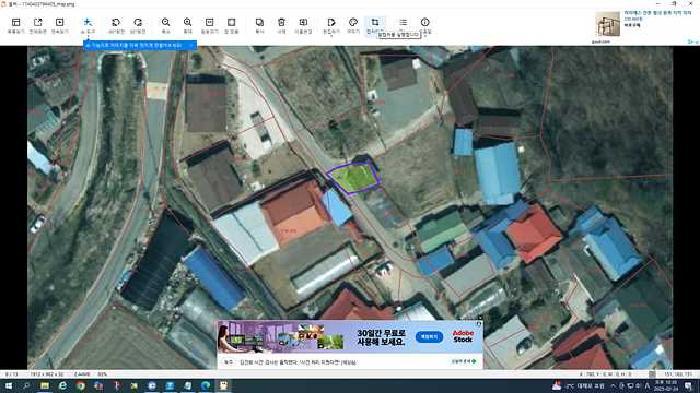The height and width of the screenshot is (393, 700).
Task: Close the blue tooltip banner
Action: (x=191, y=46)
